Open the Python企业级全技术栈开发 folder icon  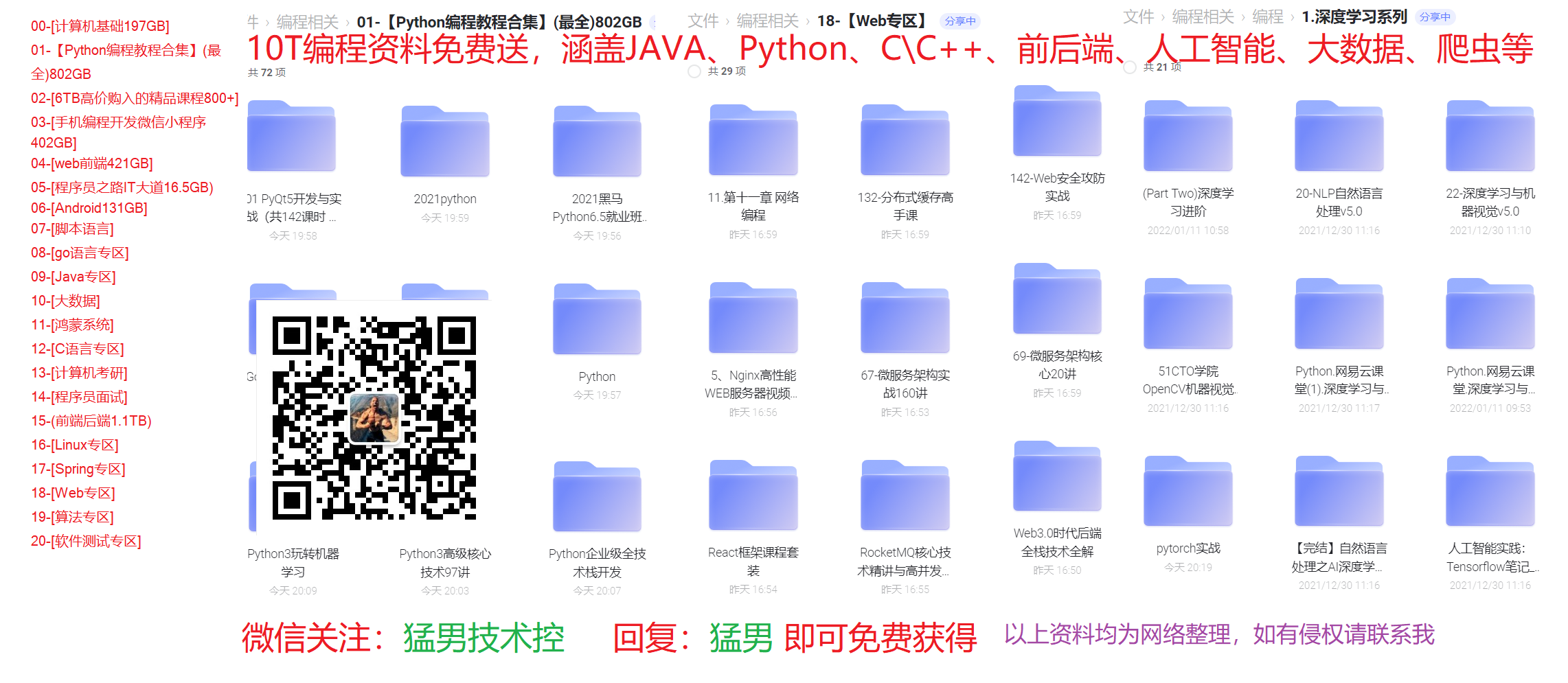[598, 497]
